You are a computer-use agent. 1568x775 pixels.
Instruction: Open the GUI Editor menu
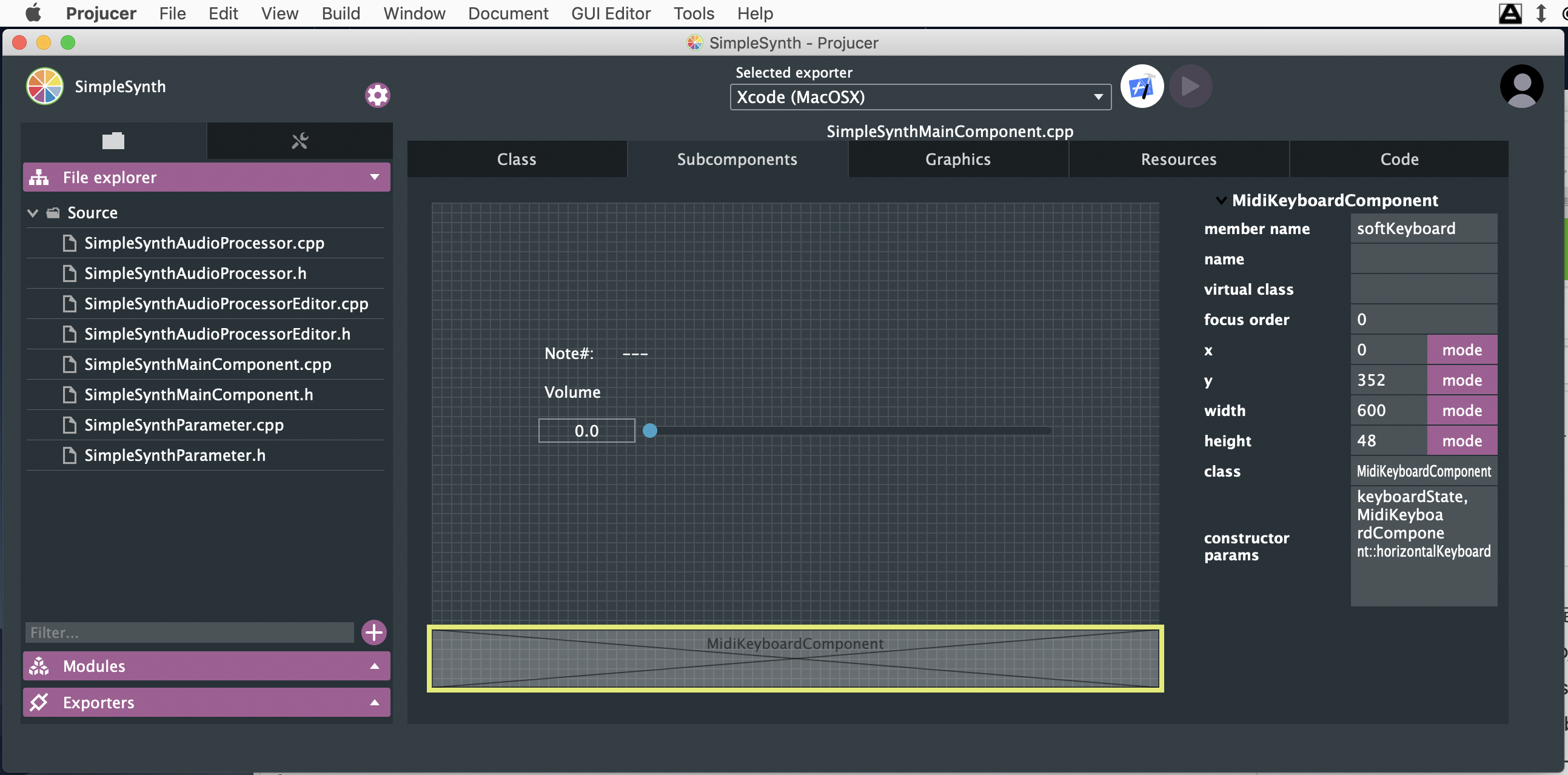tap(611, 13)
